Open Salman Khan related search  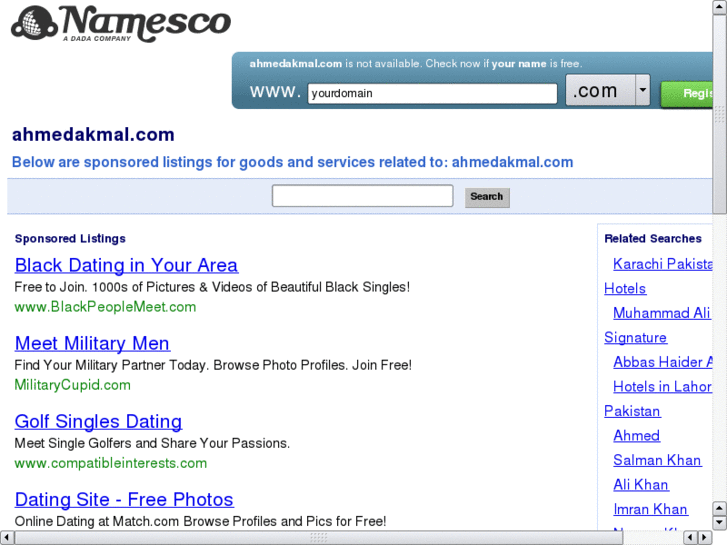coord(657,461)
